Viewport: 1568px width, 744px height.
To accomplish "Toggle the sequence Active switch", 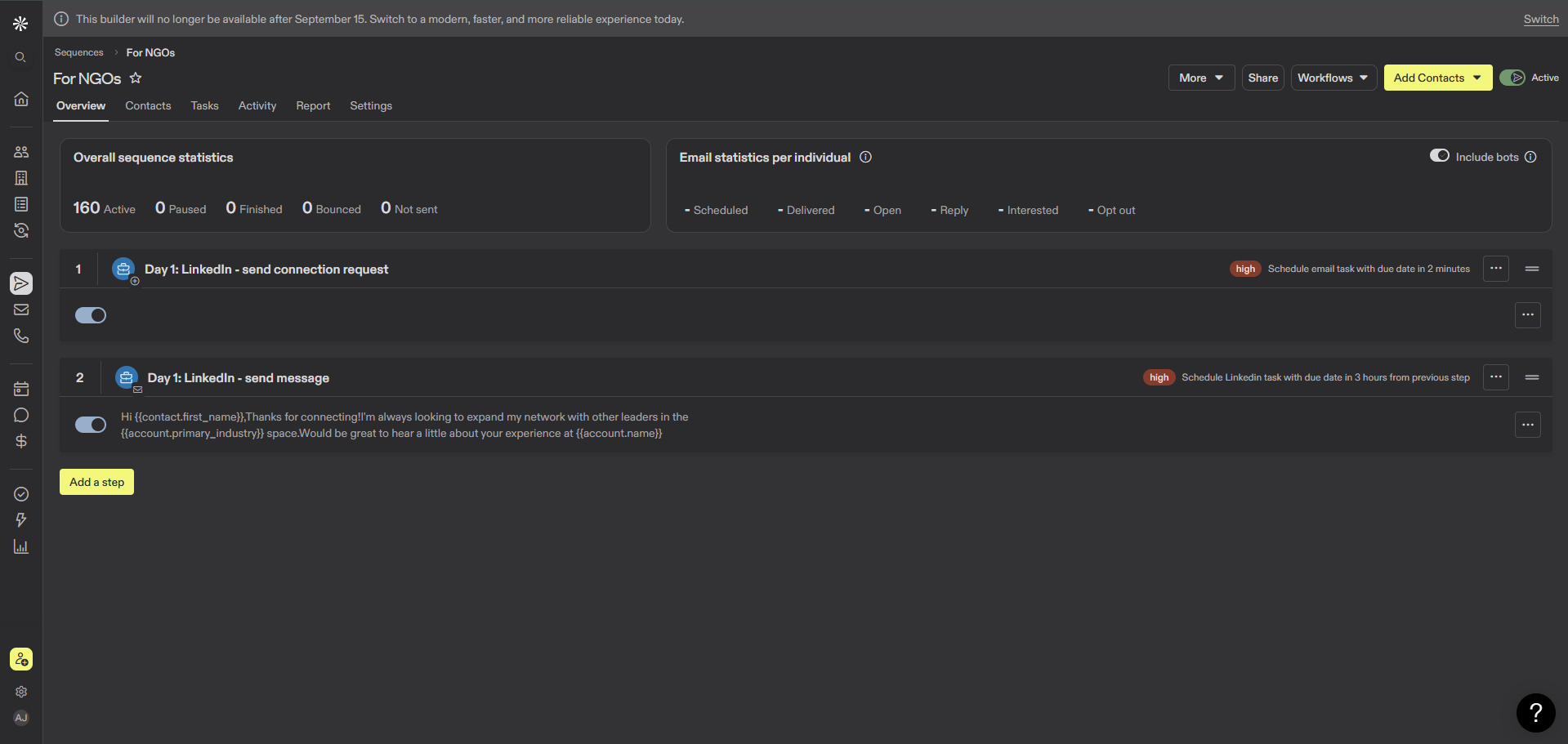I will click(1512, 78).
